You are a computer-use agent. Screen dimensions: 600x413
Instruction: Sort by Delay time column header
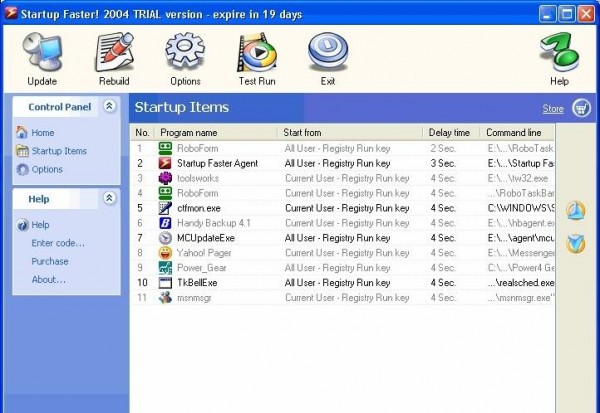pyautogui.click(x=452, y=132)
